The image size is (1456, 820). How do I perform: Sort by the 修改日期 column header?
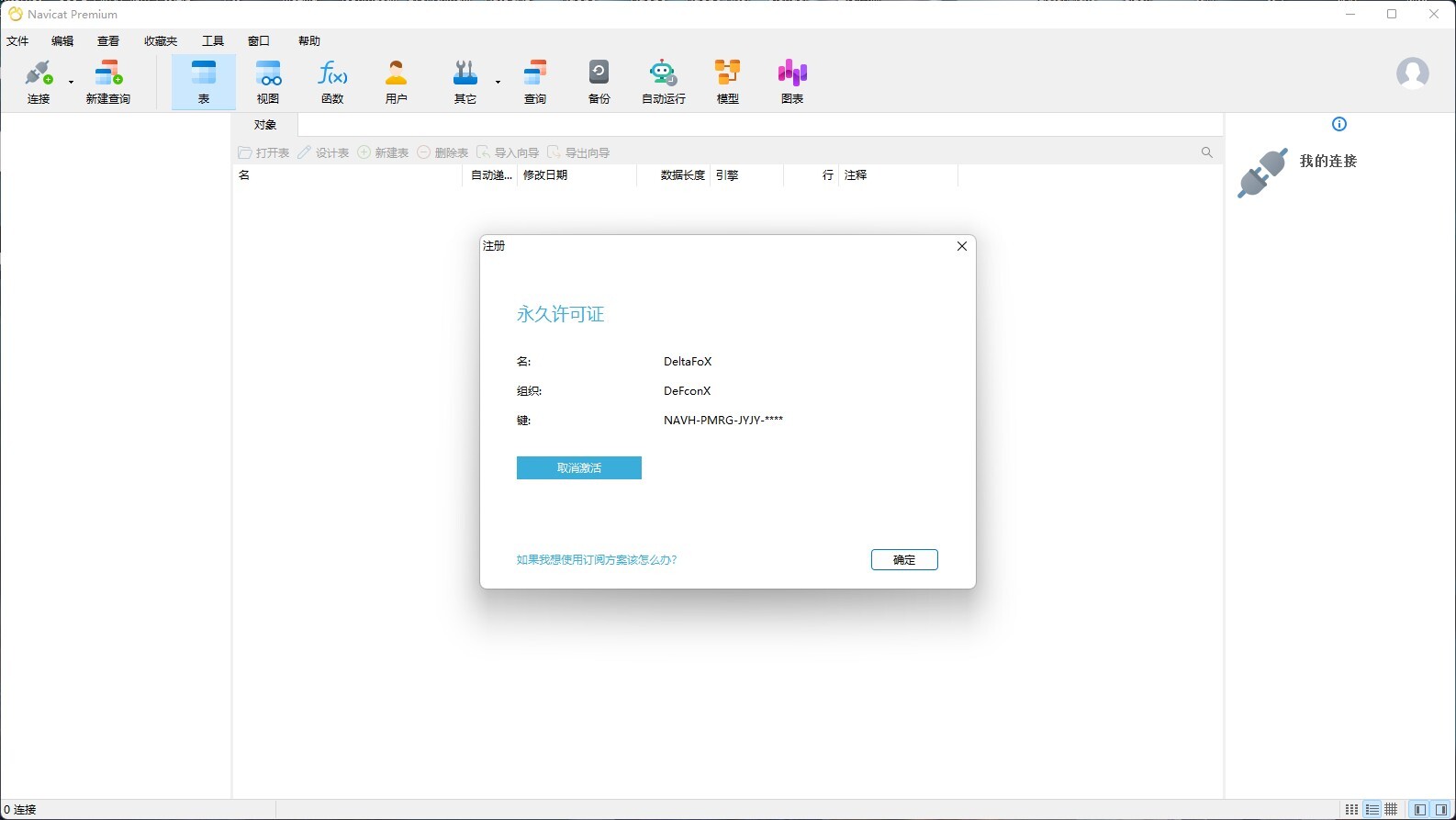pyautogui.click(x=577, y=175)
